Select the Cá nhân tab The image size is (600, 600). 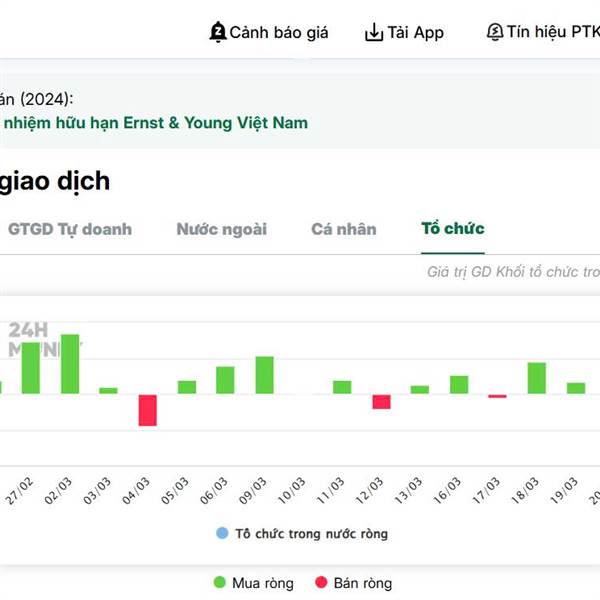point(344,229)
